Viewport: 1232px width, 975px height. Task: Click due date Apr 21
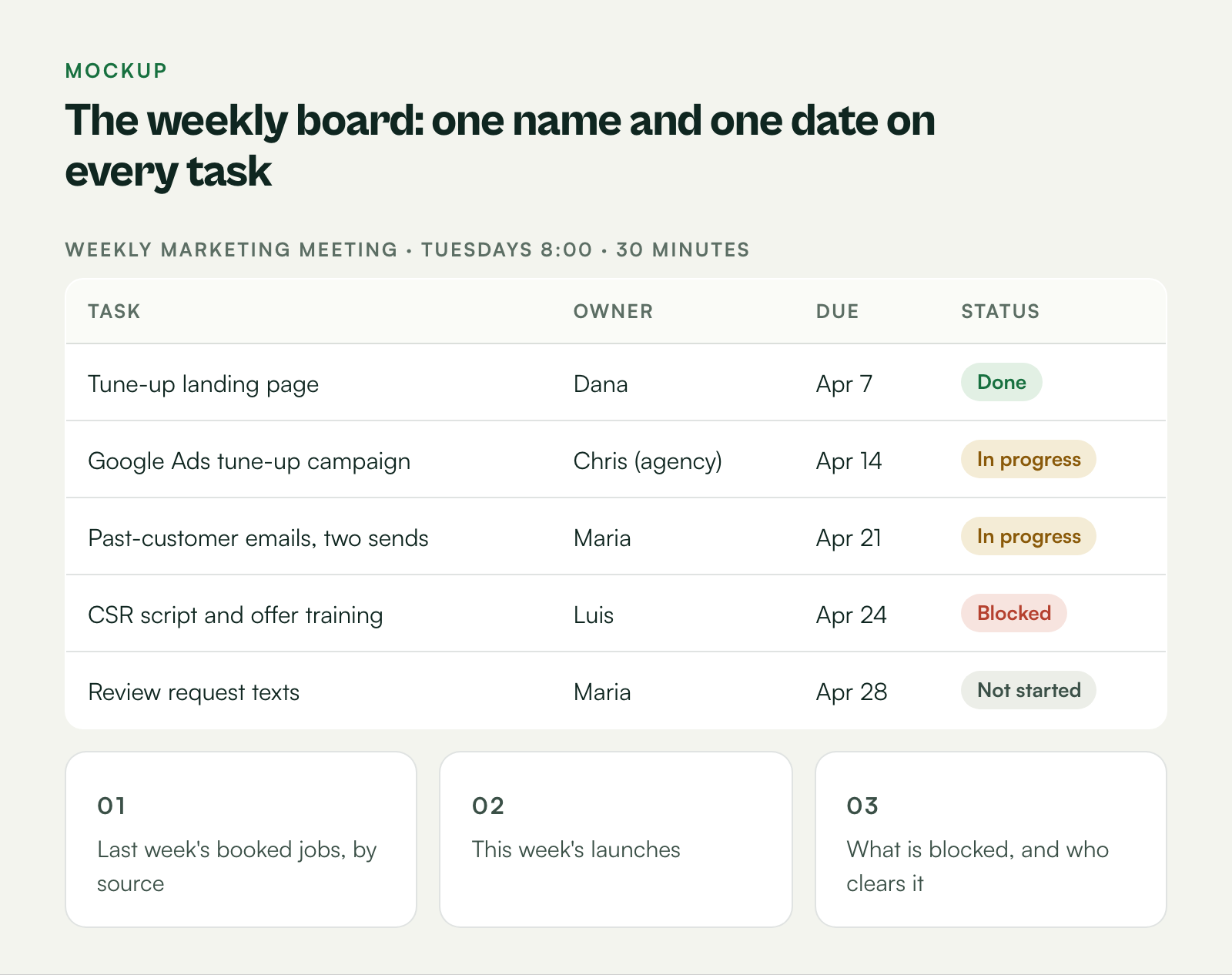tap(849, 538)
